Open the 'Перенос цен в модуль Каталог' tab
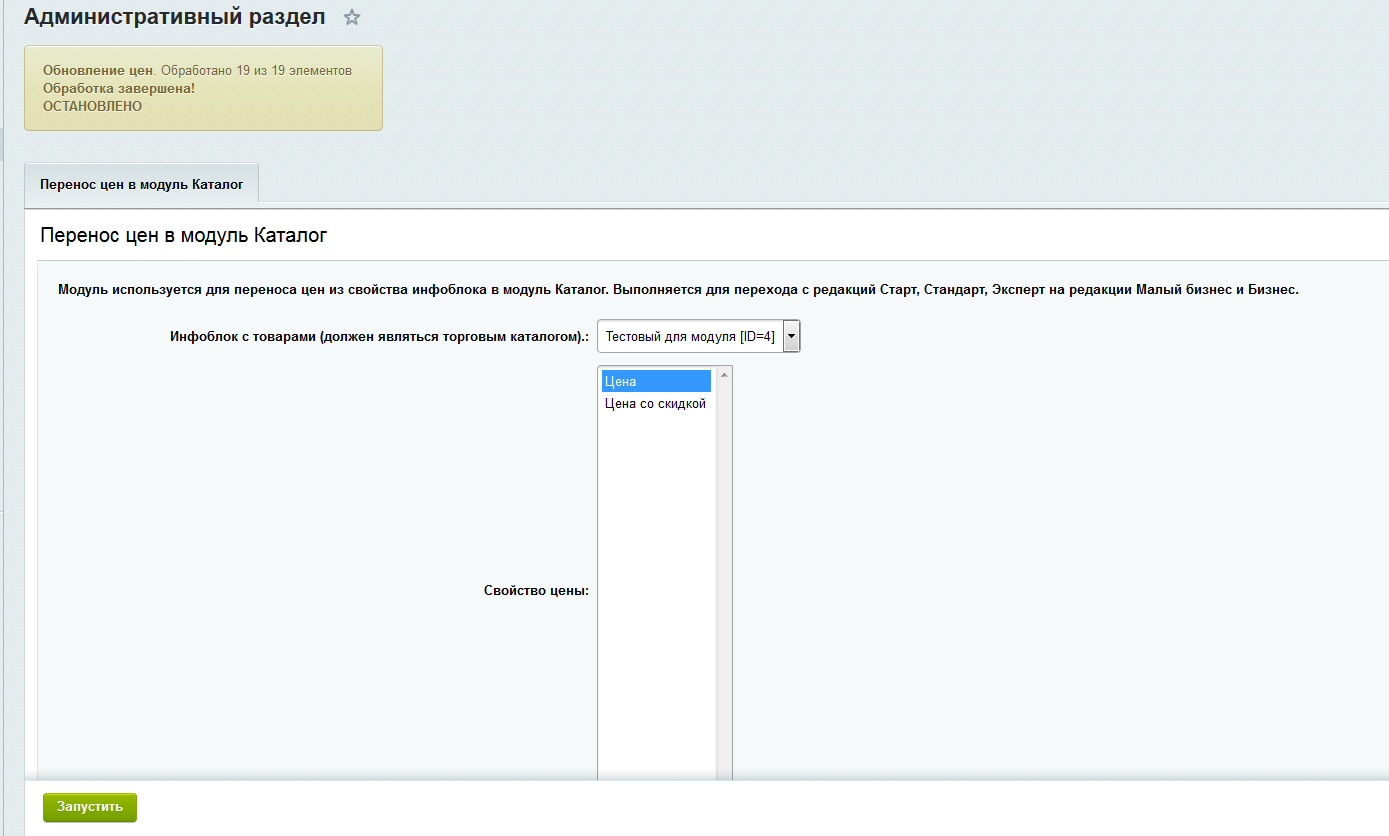This screenshot has width=1389, height=836. click(141, 185)
